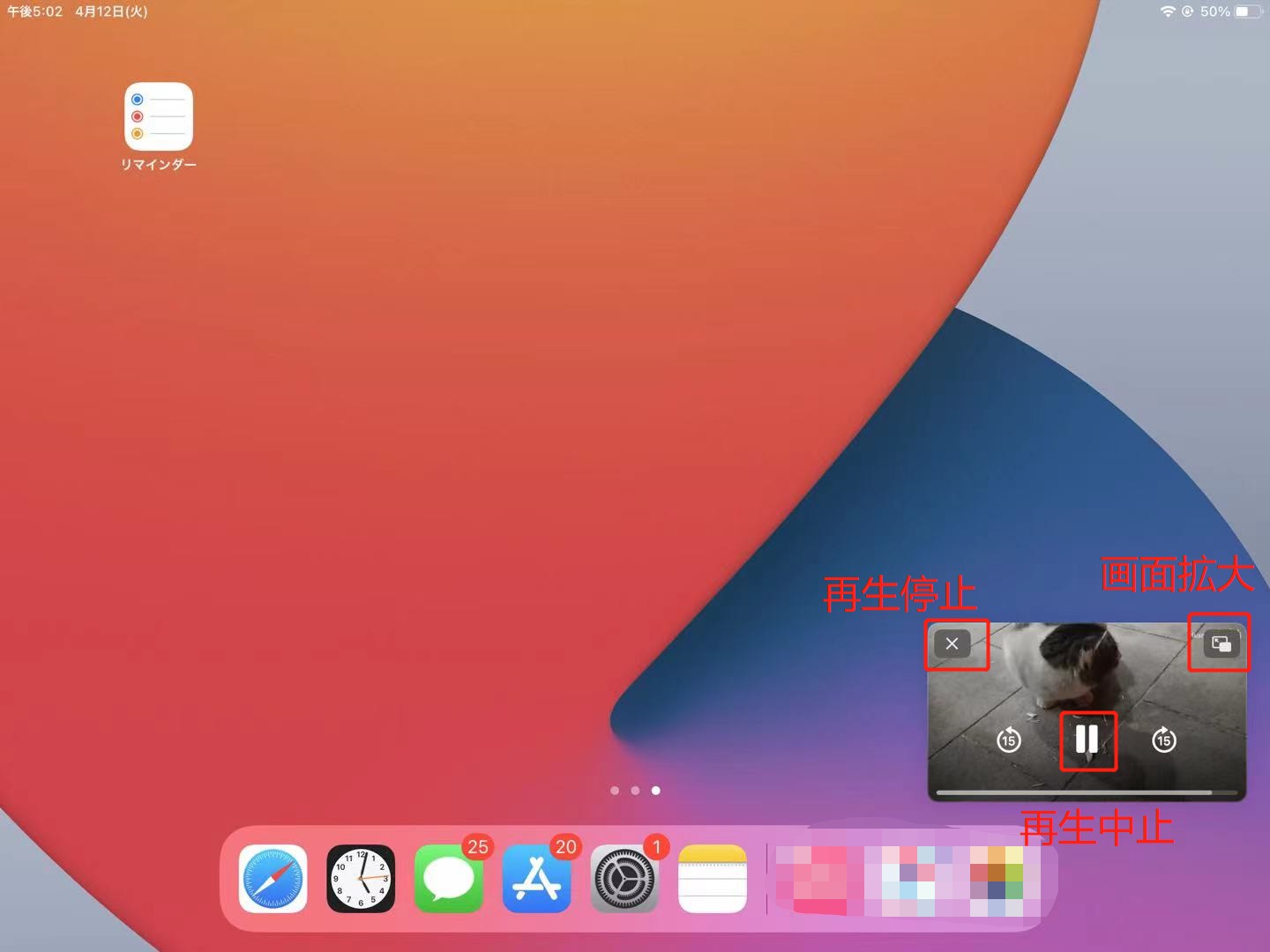
Task: Close the picture-in-picture video
Action: [x=952, y=643]
